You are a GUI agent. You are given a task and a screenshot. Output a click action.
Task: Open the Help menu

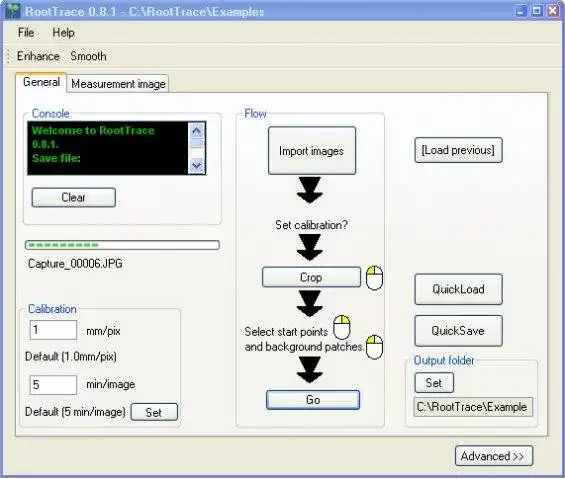pyautogui.click(x=63, y=32)
